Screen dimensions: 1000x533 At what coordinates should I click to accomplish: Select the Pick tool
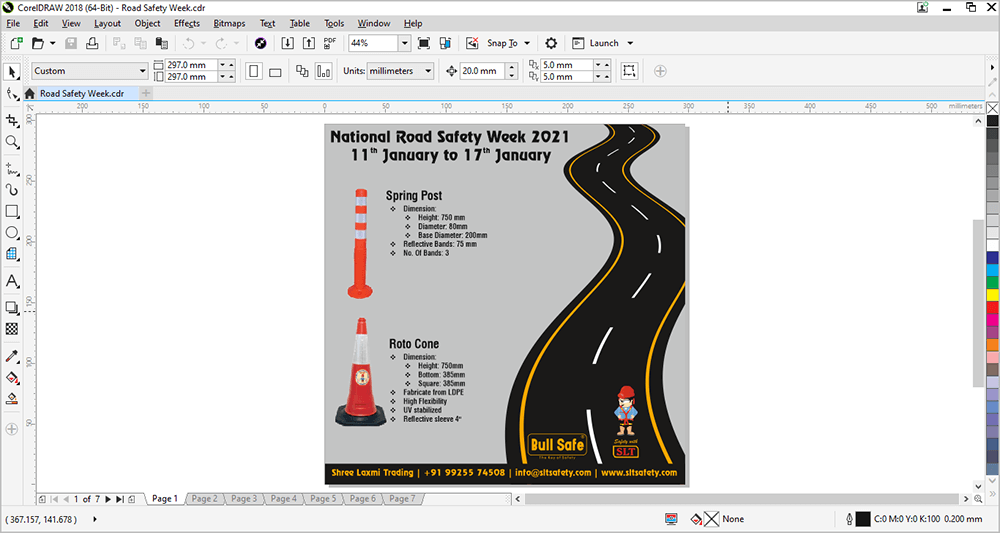tap(12, 71)
